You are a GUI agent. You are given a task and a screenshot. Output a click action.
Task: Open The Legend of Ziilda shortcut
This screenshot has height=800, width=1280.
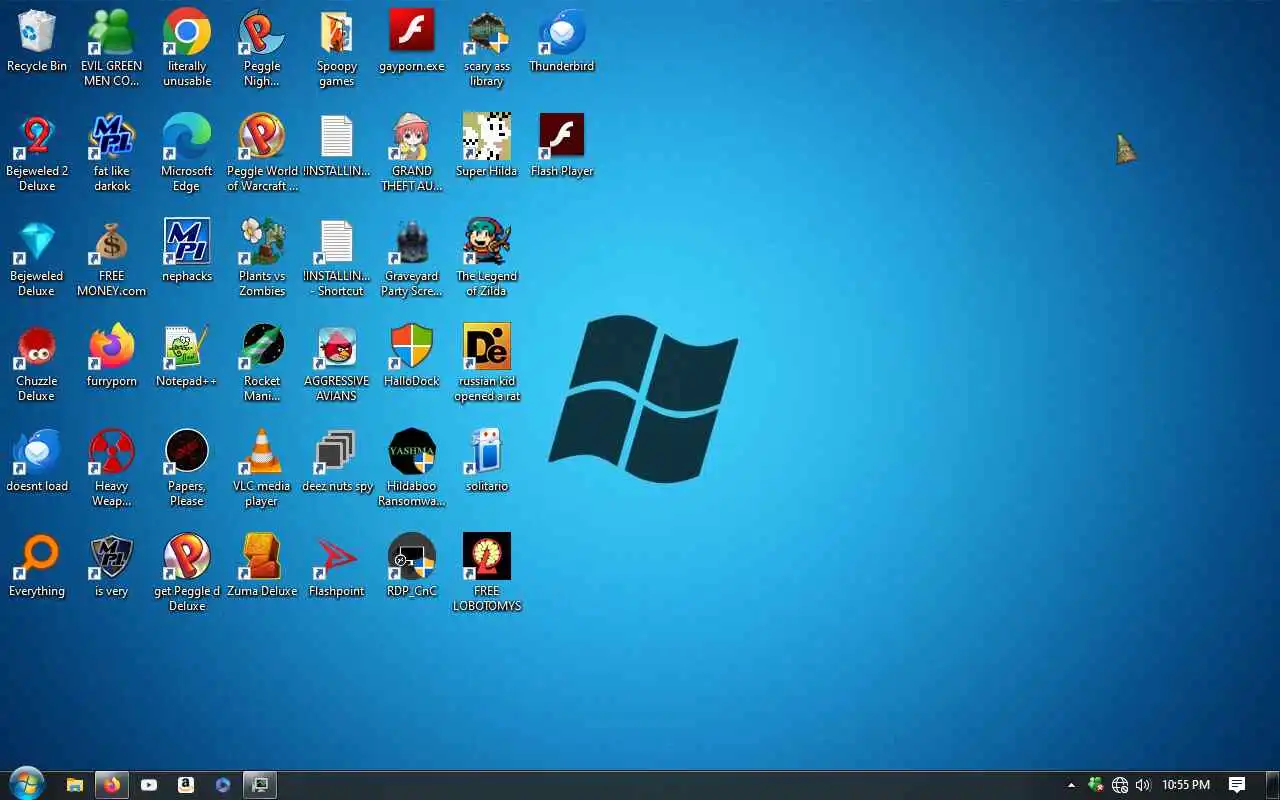(487, 258)
